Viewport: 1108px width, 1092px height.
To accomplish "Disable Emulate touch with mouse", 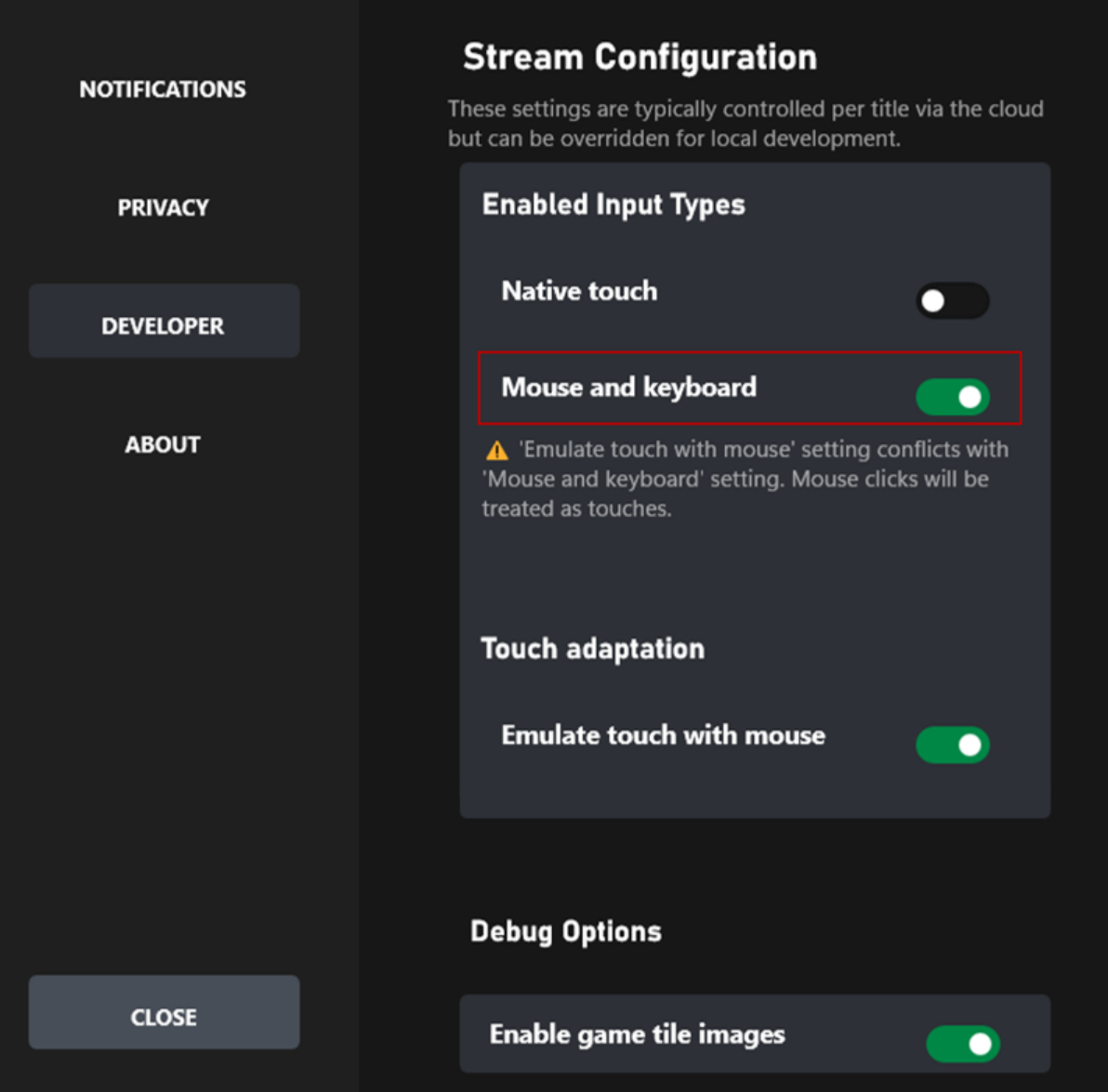I will [x=952, y=745].
